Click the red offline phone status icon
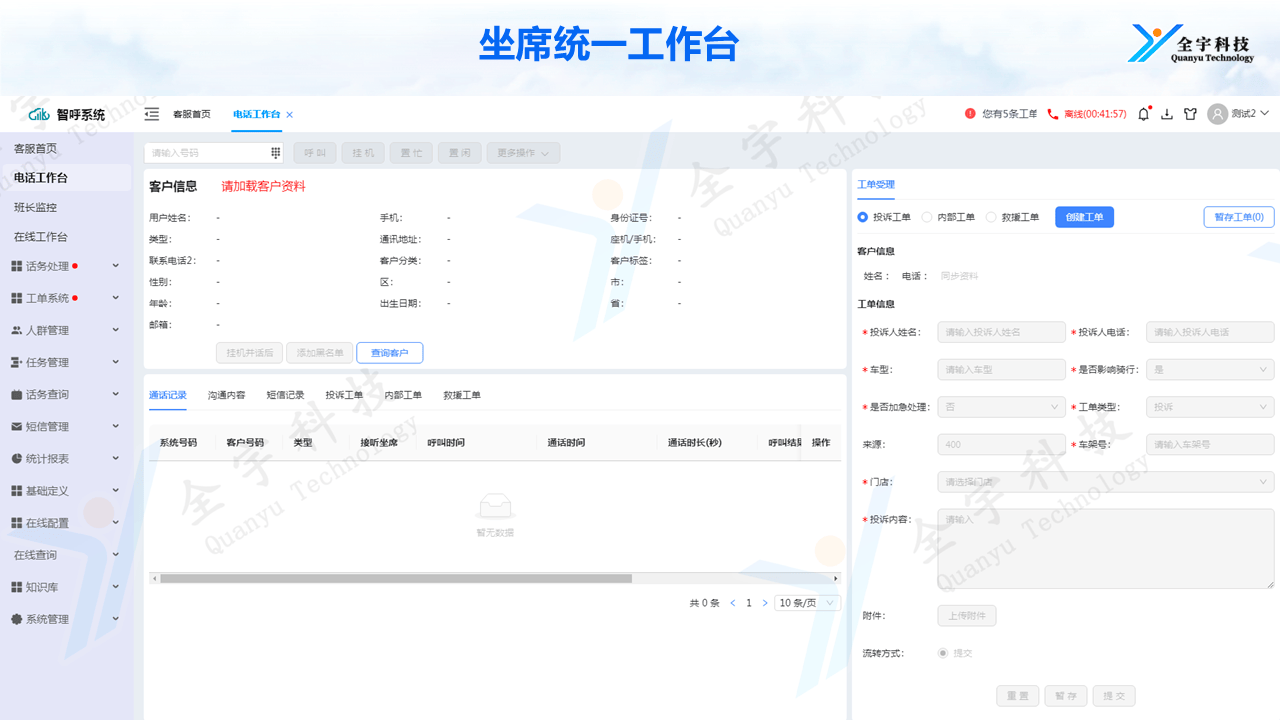The image size is (1280, 720). point(1052,114)
